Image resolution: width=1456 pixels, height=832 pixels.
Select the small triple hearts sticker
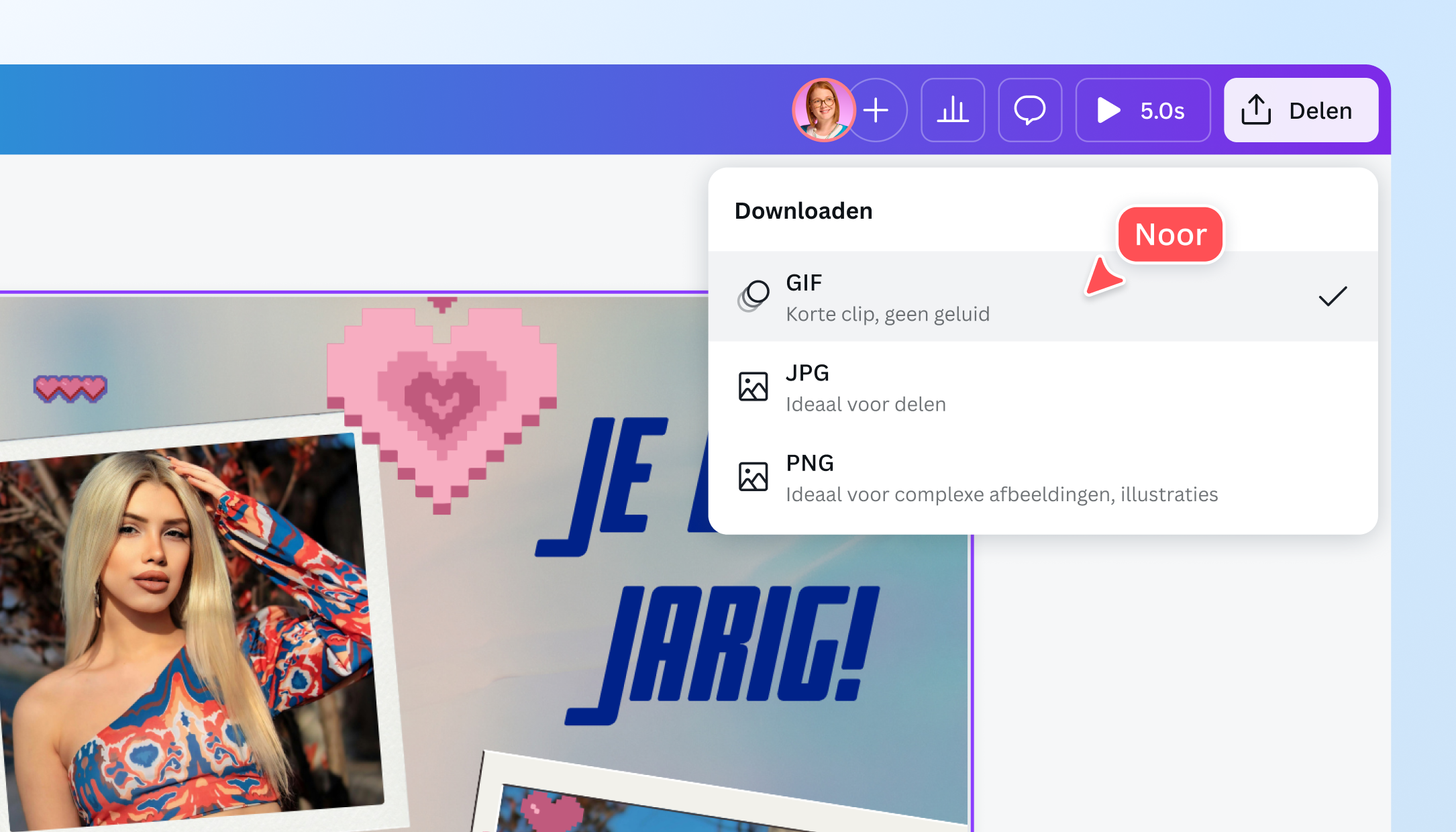coord(70,389)
